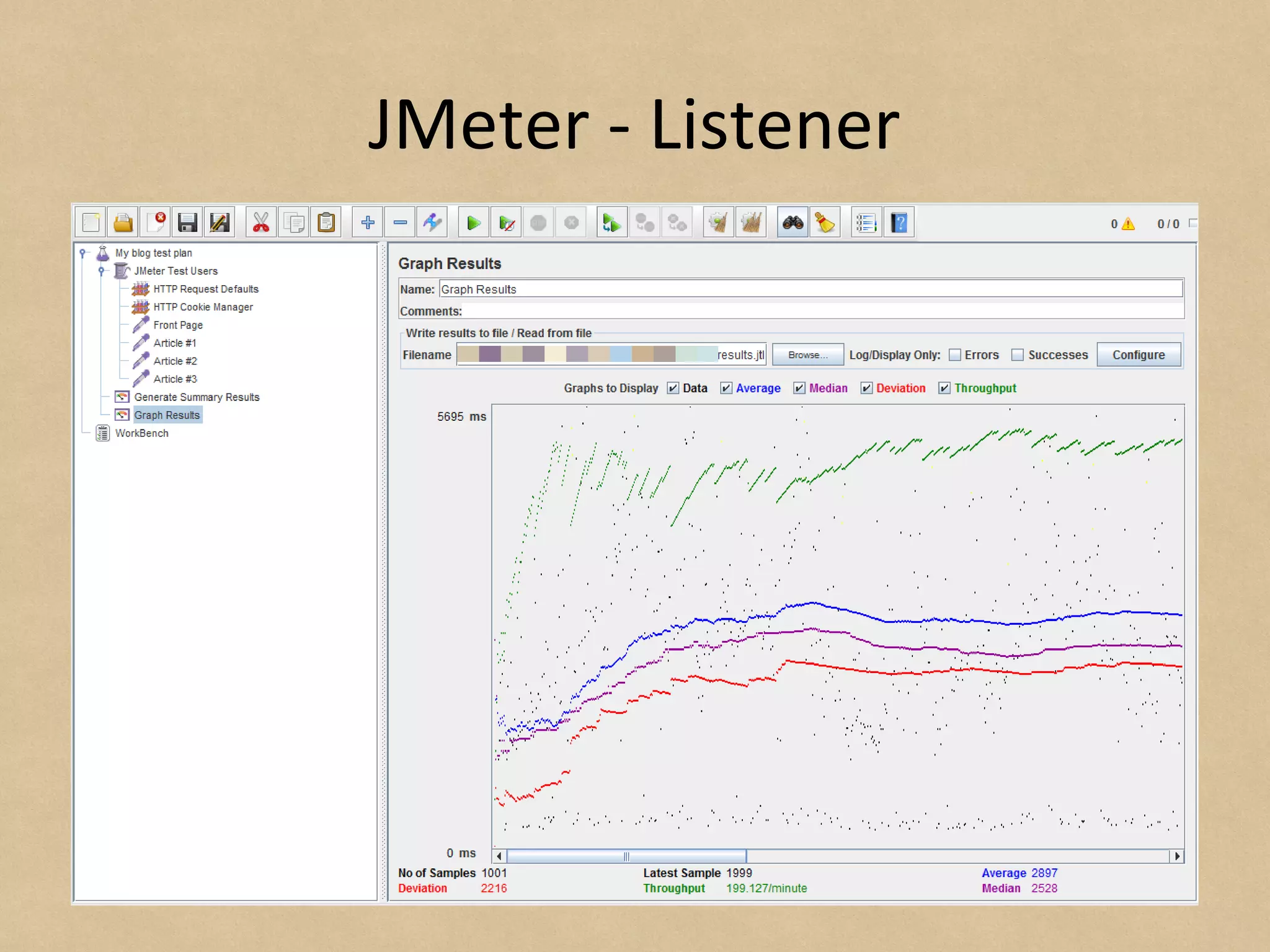This screenshot has width=1270, height=952.
Task: Click the Browse... button
Action: [807, 355]
